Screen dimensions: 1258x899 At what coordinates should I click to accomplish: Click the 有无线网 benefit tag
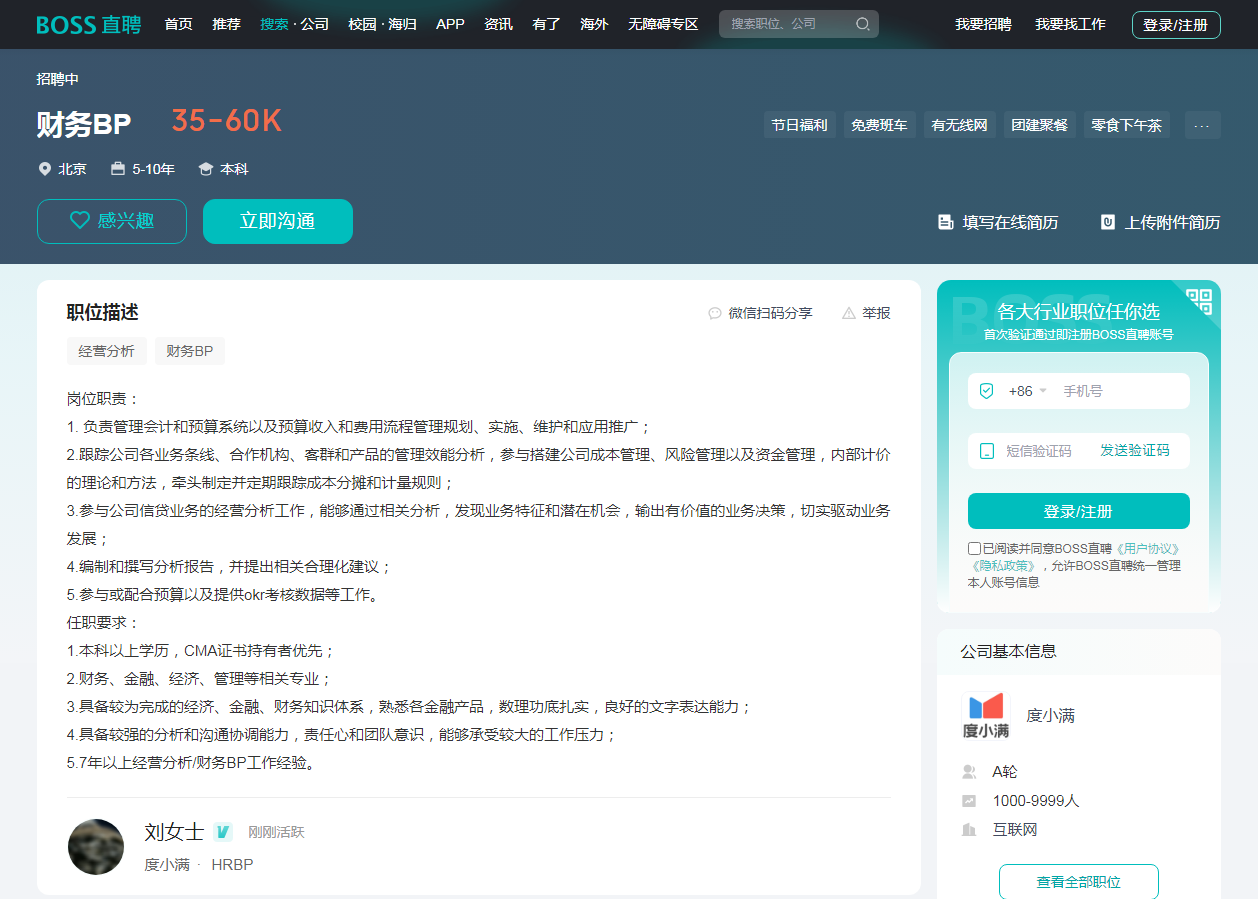960,125
